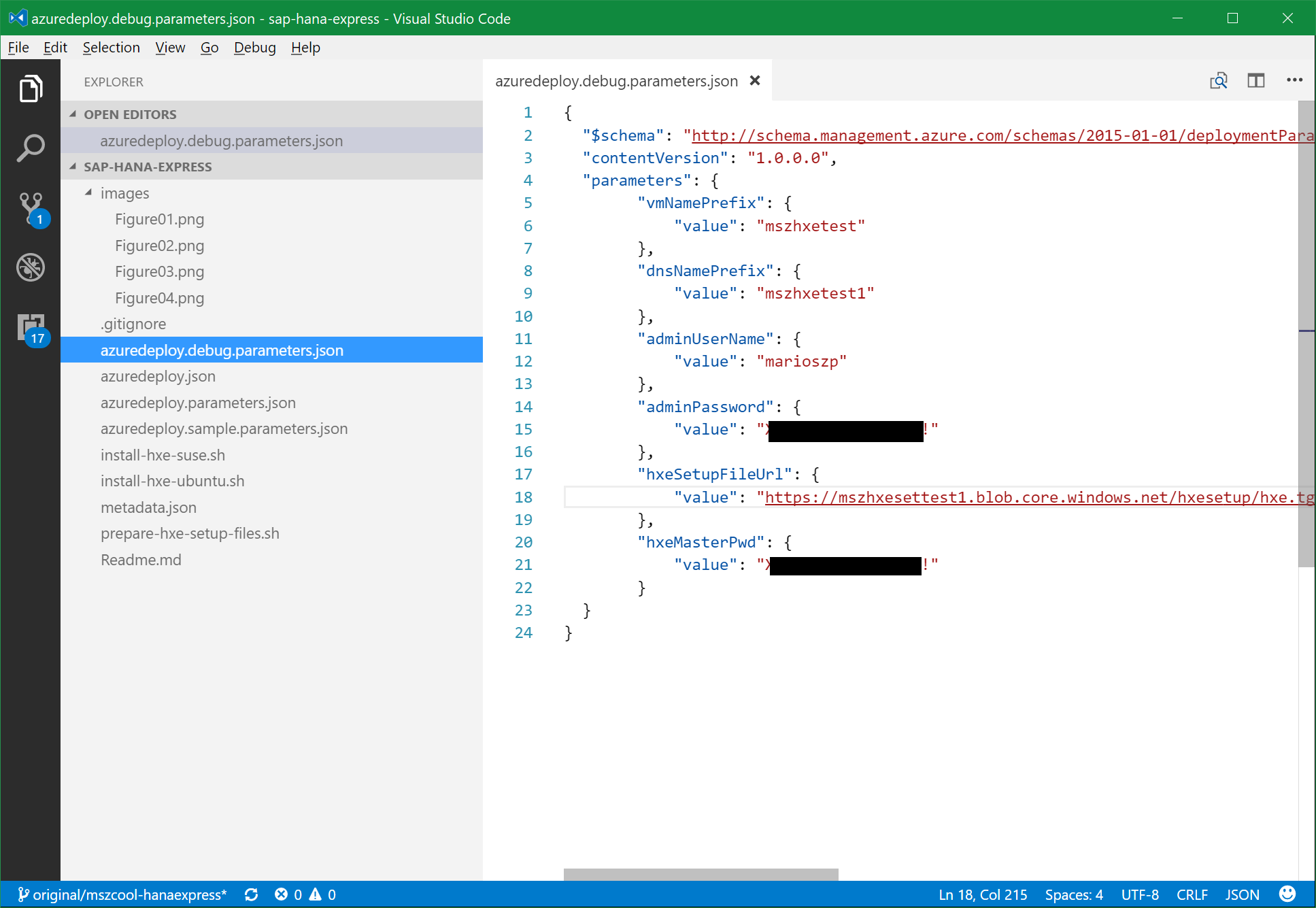Viewport: 1316px width, 908px height.
Task: Split the editor with split icon
Action: point(1255,81)
